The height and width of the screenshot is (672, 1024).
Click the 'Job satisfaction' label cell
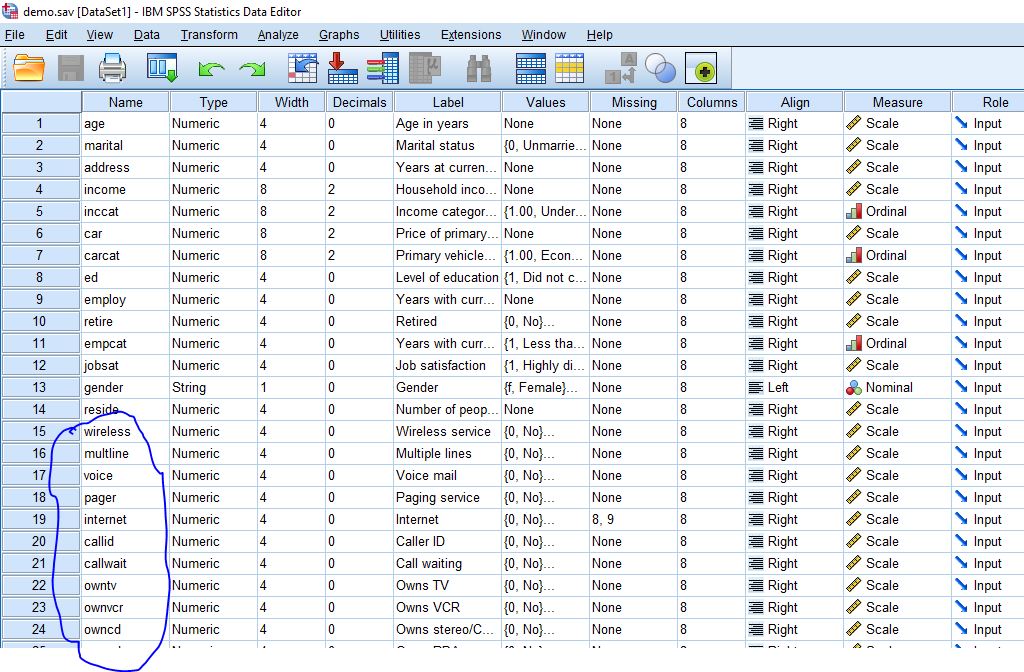[448, 365]
